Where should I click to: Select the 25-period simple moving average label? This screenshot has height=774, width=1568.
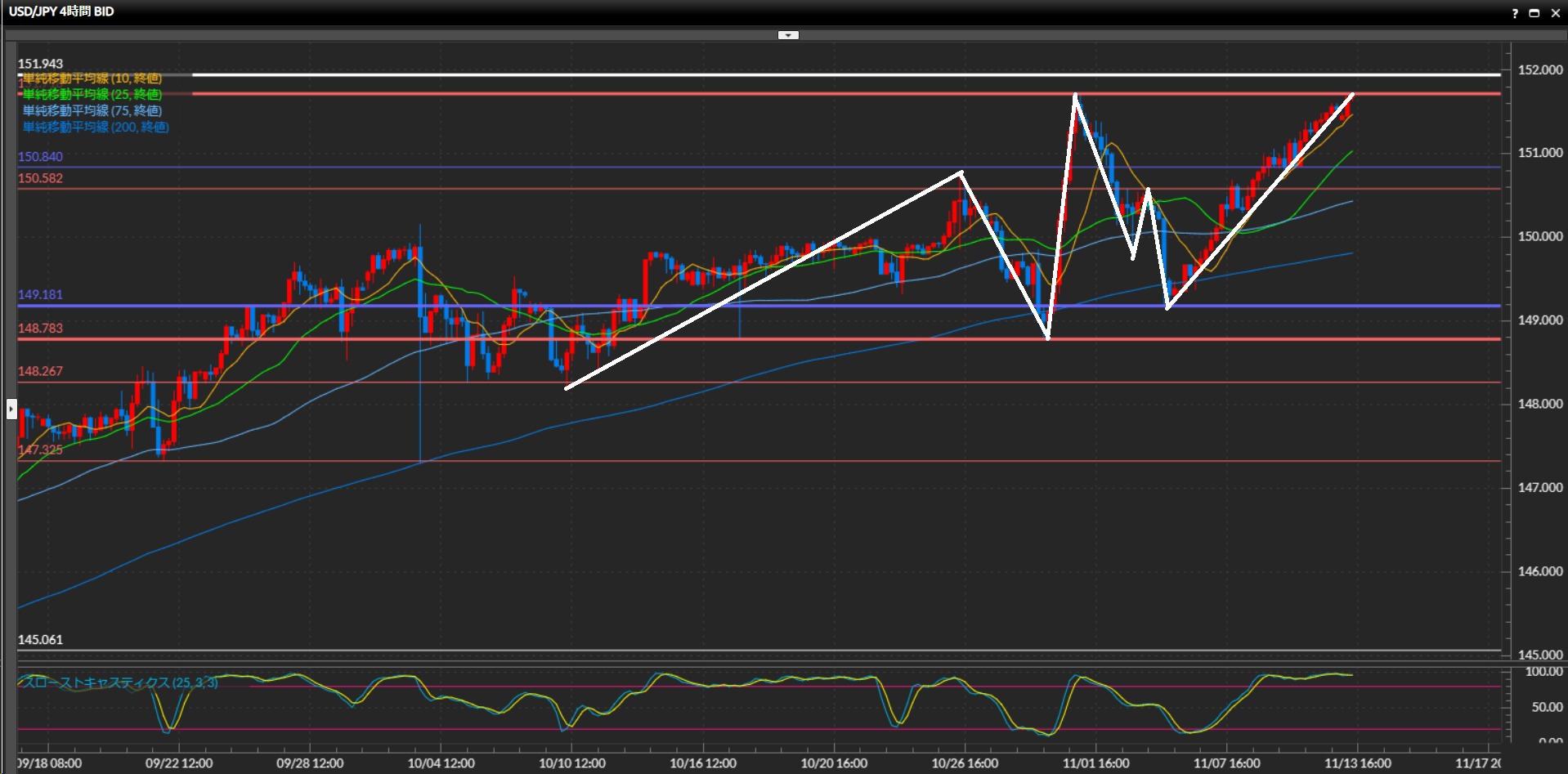[92, 95]
